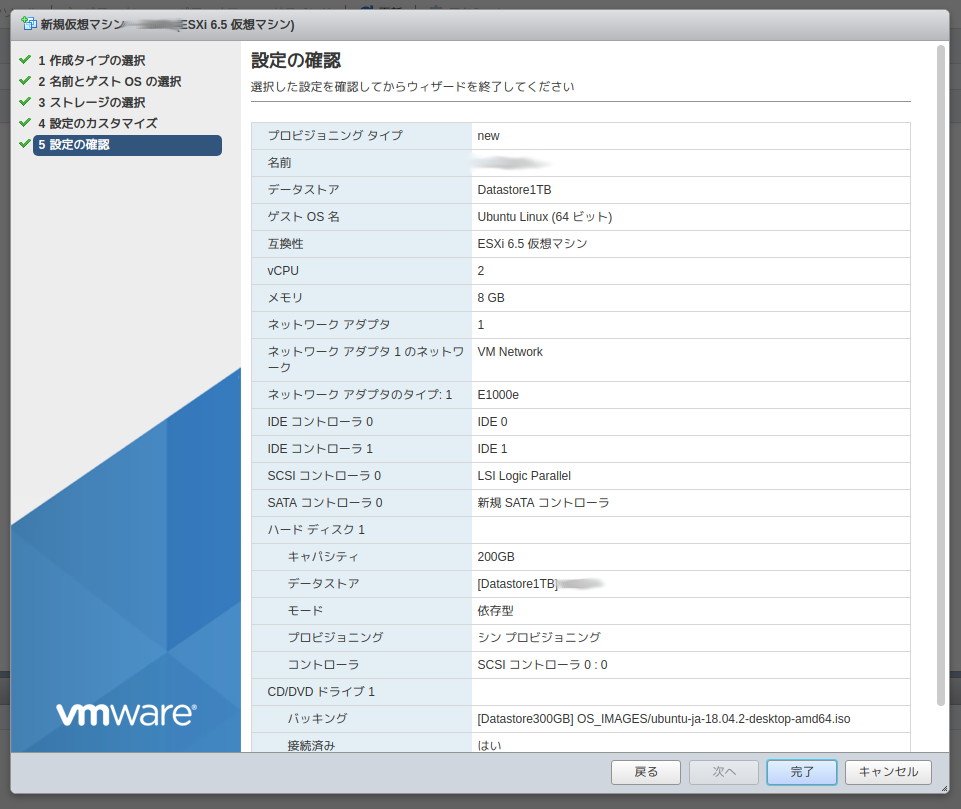Click checkmark icon beside step 4 設定のカスタマイズ
The height and width of the screenshot is (809, 961).
click(25, 122)
